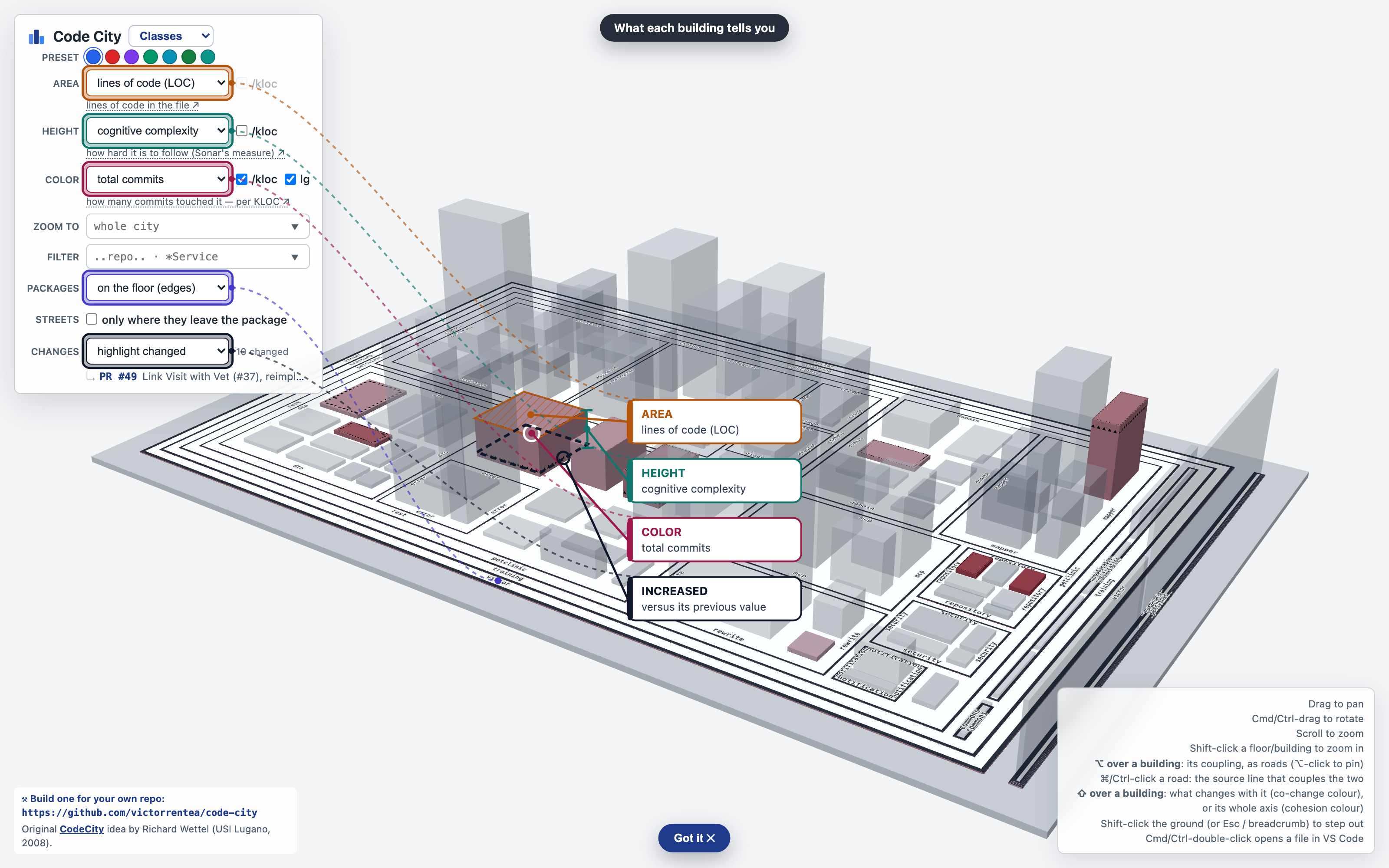Open the CodeCity original idea link
1389x868 pixels.
(82, 829)
